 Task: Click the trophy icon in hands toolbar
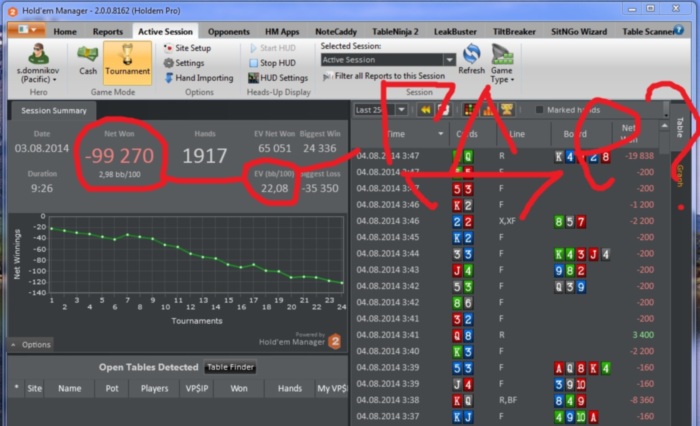507,109
